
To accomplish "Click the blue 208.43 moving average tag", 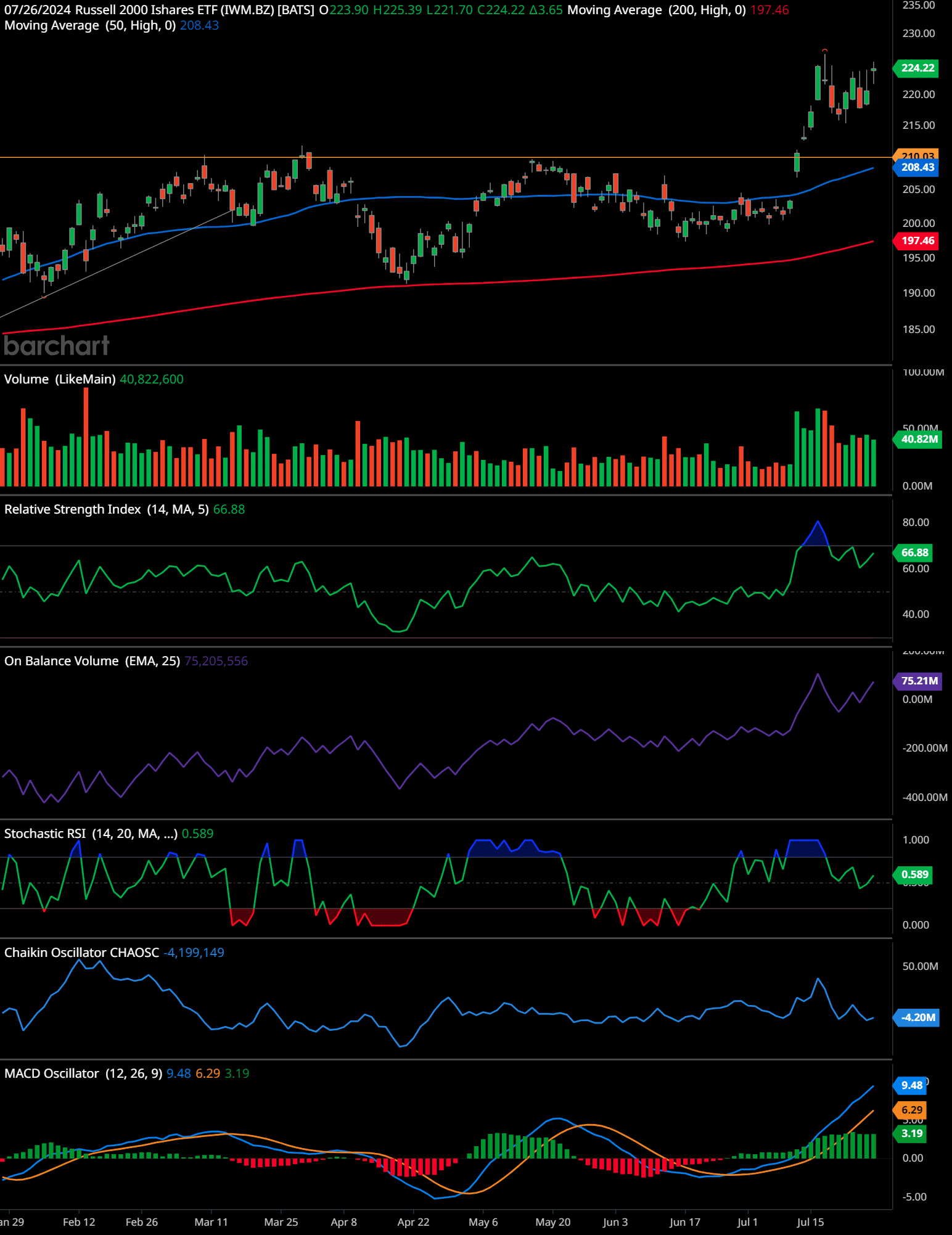I will (x=917, y=167).
